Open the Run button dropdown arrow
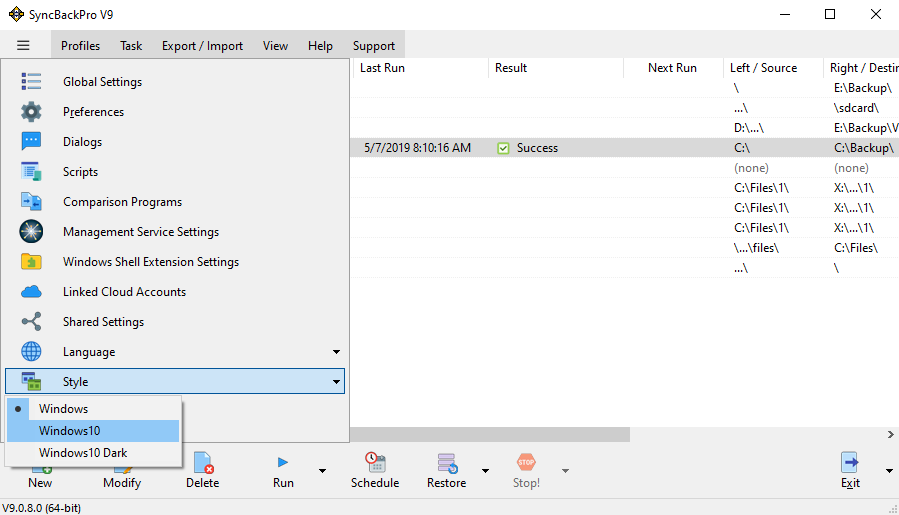This screenshot has height=515, width=899. (322, 471)
